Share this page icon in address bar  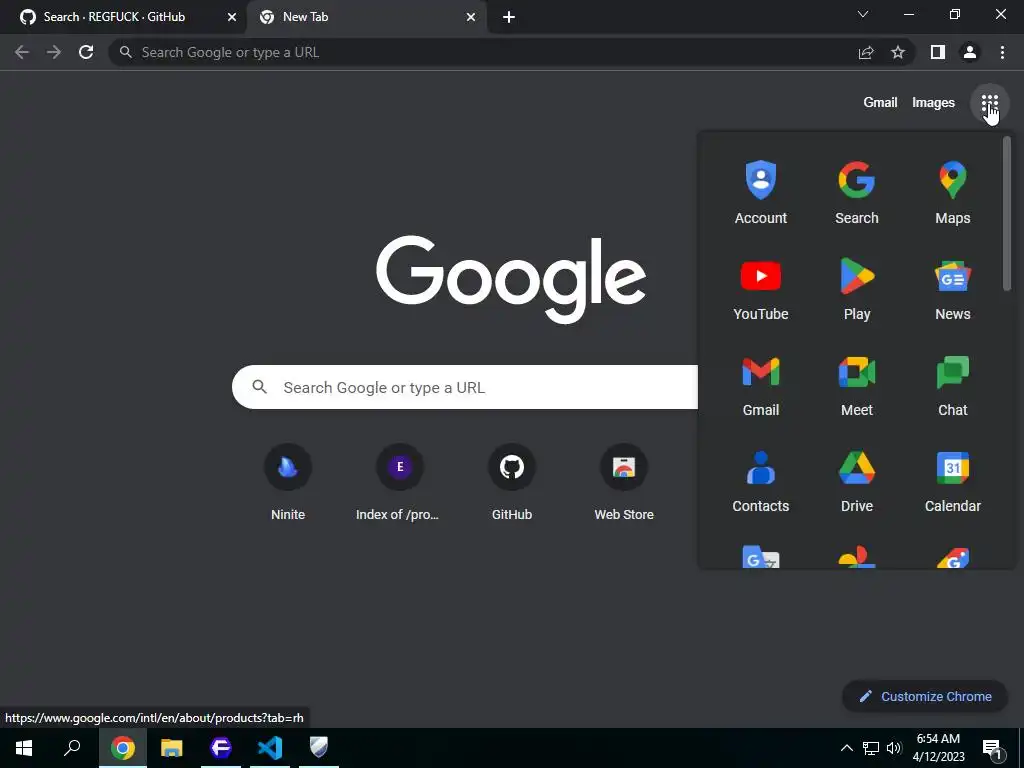point(866,52)
